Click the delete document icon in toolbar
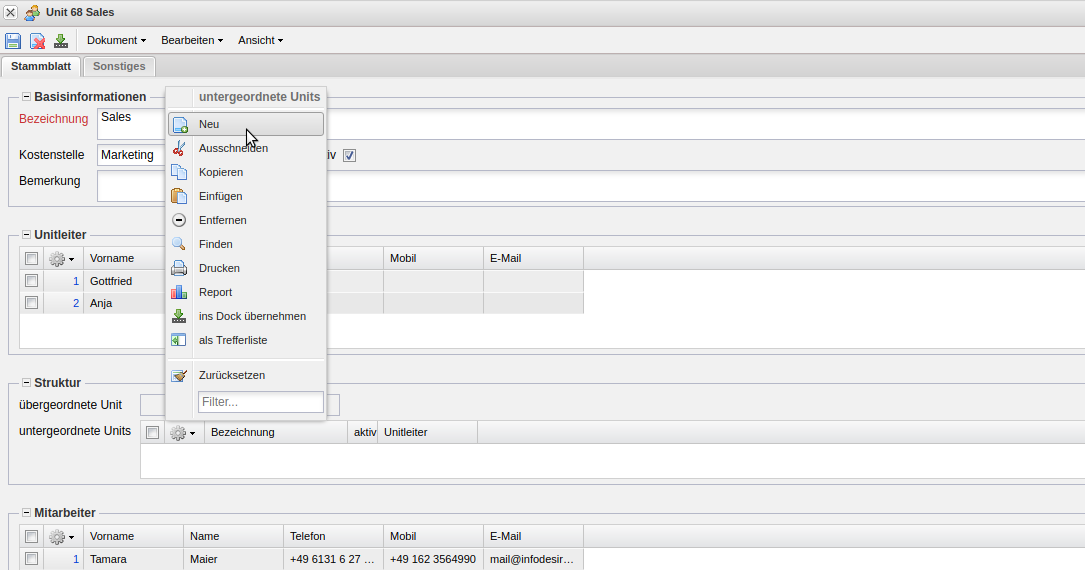This screenshot has height=570, width=1085. click(37, 41)
